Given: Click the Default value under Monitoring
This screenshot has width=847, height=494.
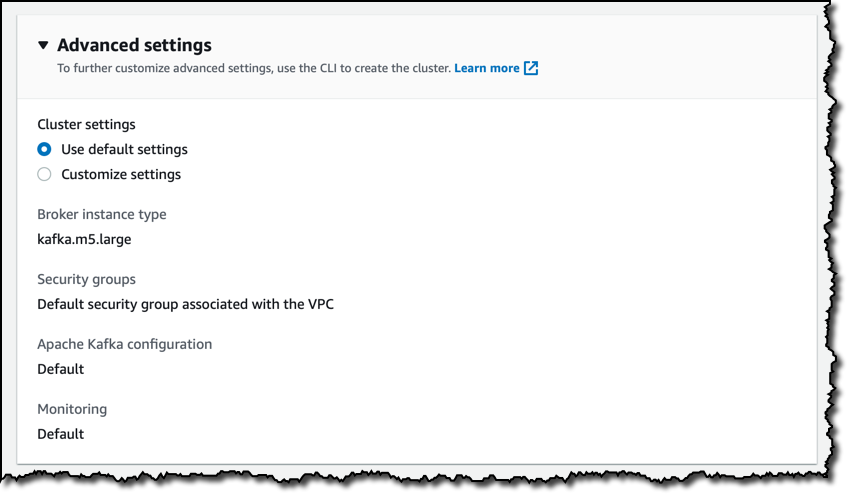Looking at the screenshot, I should pos(60,434).
